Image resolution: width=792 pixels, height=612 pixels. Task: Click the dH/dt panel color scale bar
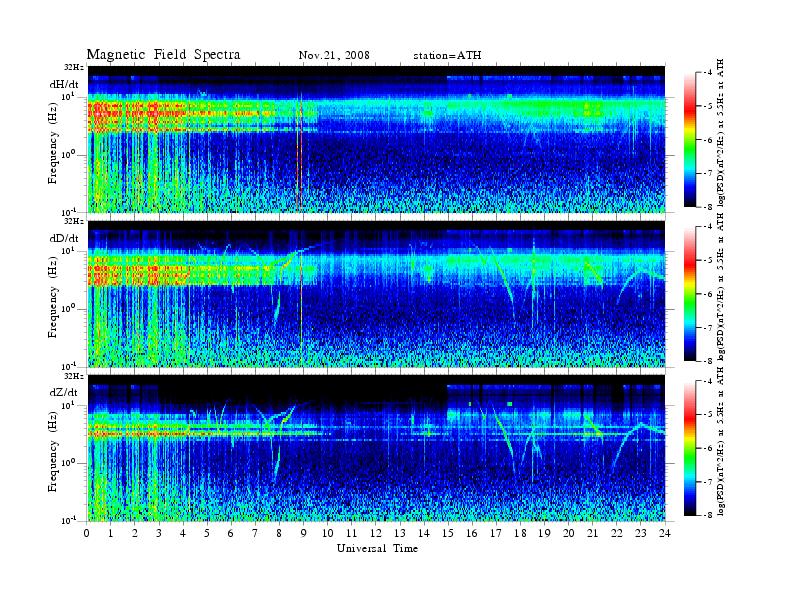[x=690, y=140]
